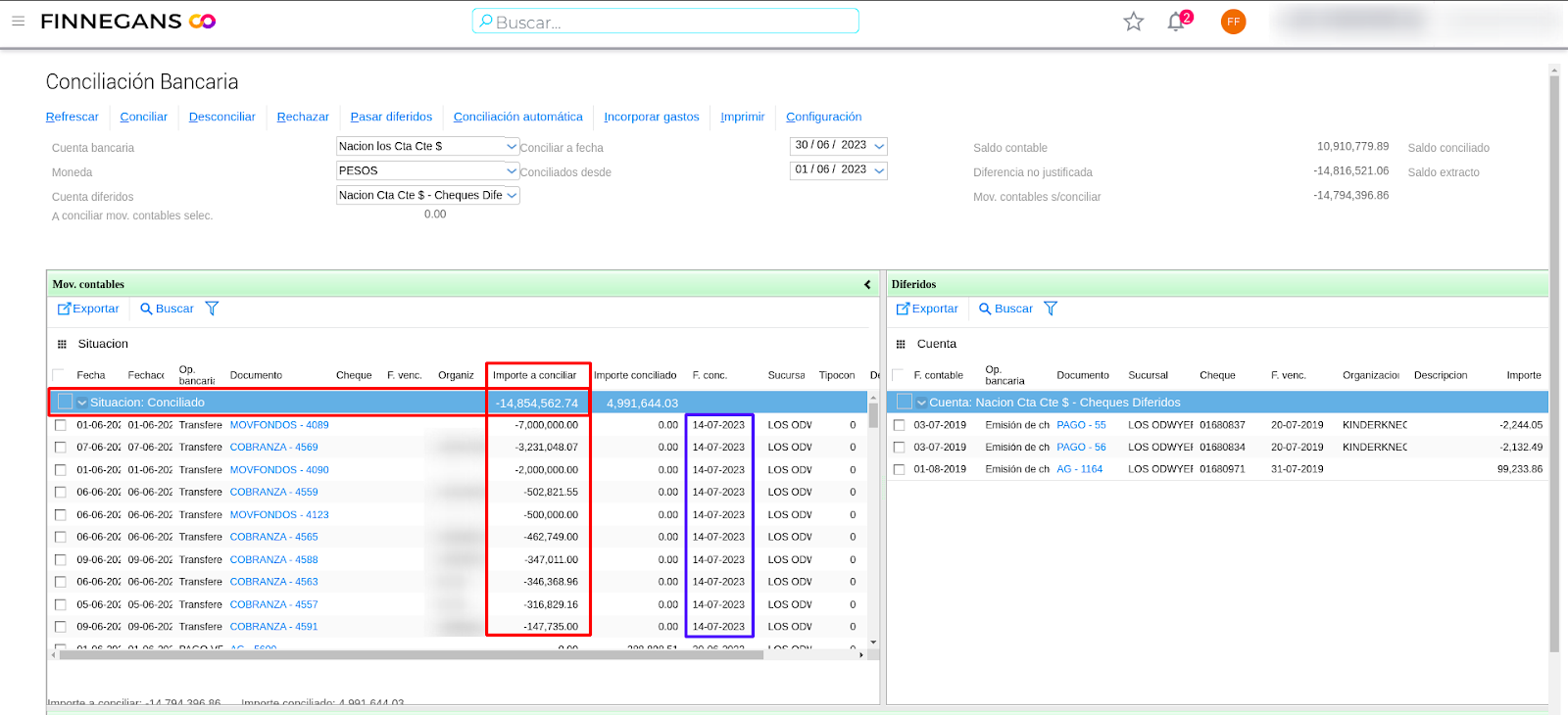
Task: Open the hamburger main menu
Action: click(x=18, y=21)
